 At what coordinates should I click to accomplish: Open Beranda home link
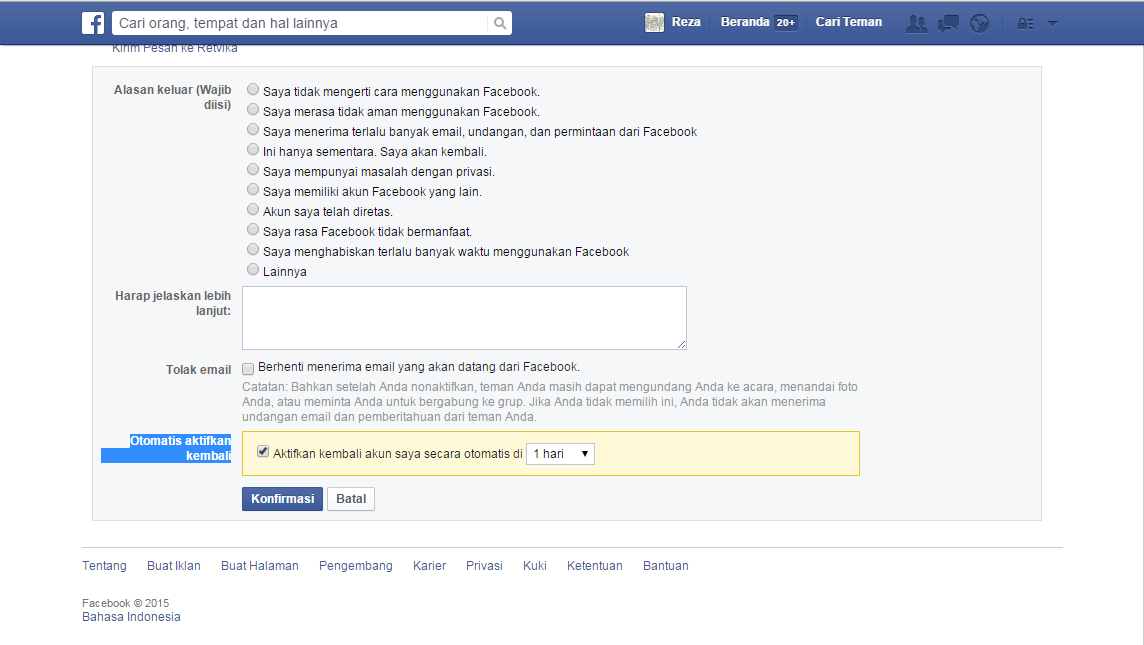[x=745, y=22]
